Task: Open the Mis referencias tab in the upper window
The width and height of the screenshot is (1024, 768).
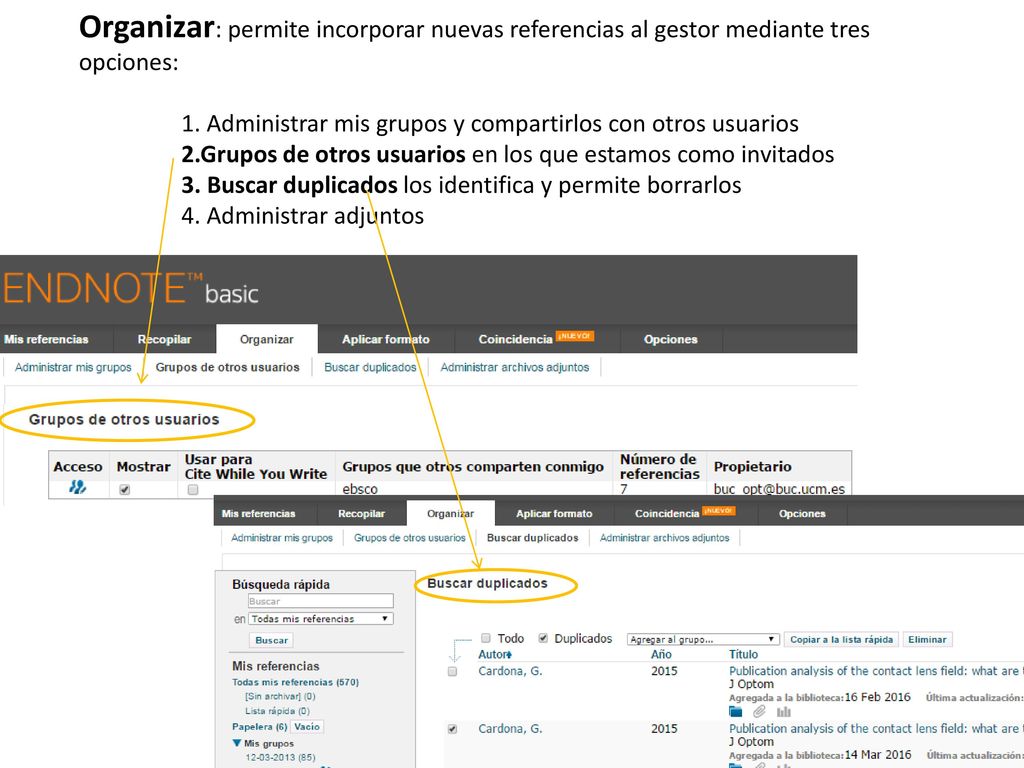Action: (x=46, y=340)
